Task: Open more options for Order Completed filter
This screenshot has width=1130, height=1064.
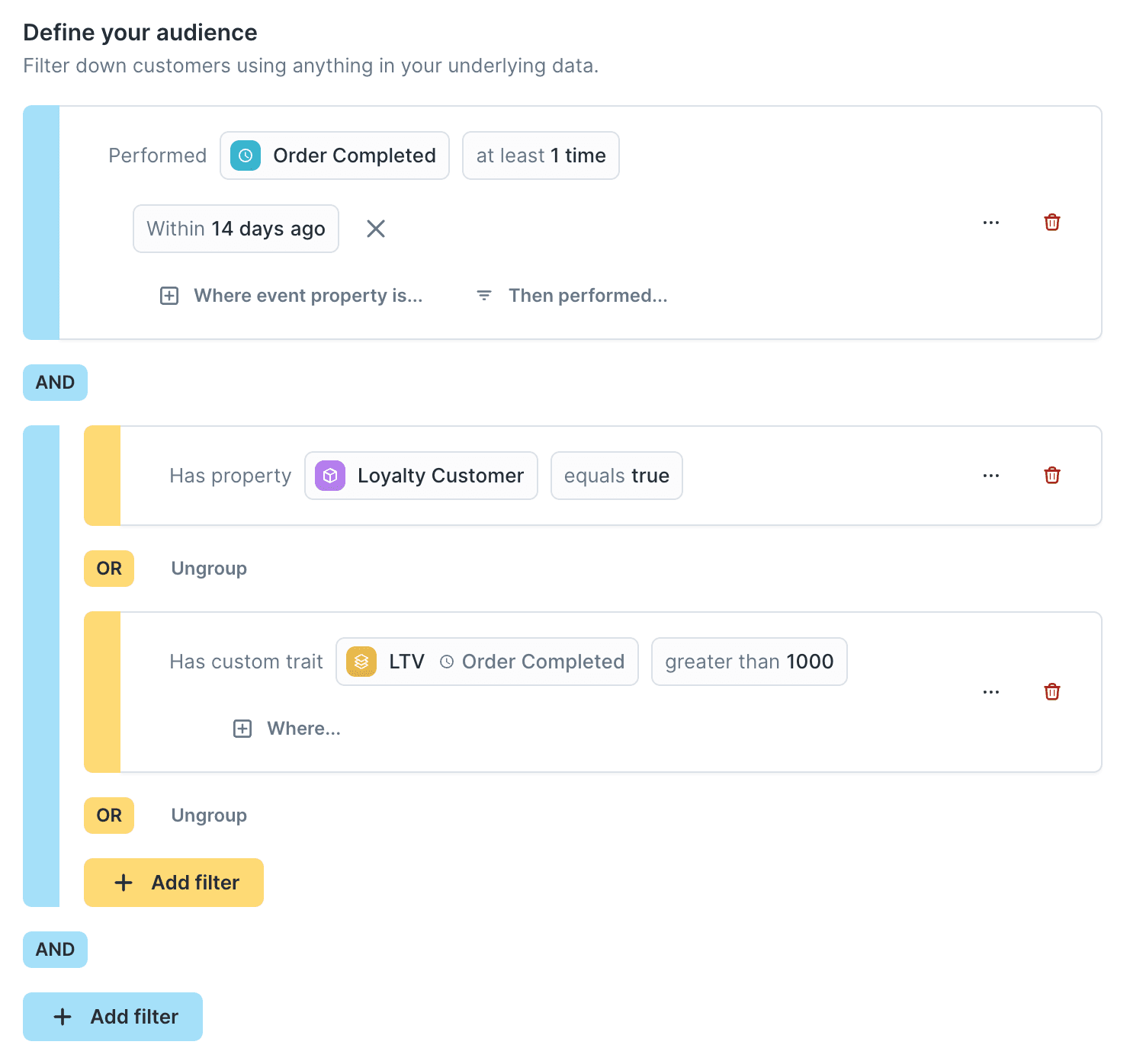Action: (x=990, y=223)
